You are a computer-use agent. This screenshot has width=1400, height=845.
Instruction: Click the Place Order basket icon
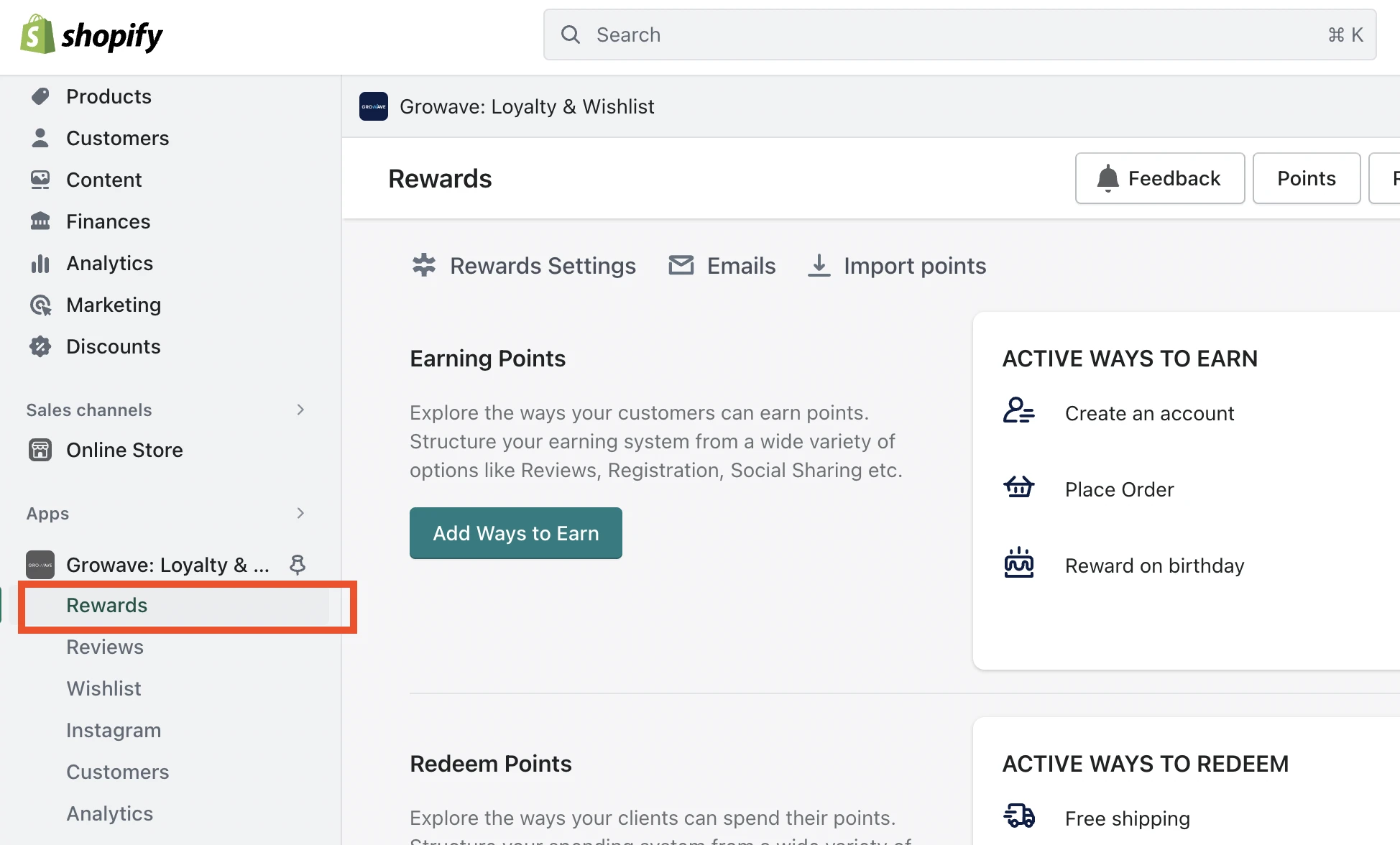(x=1019, y=487)
